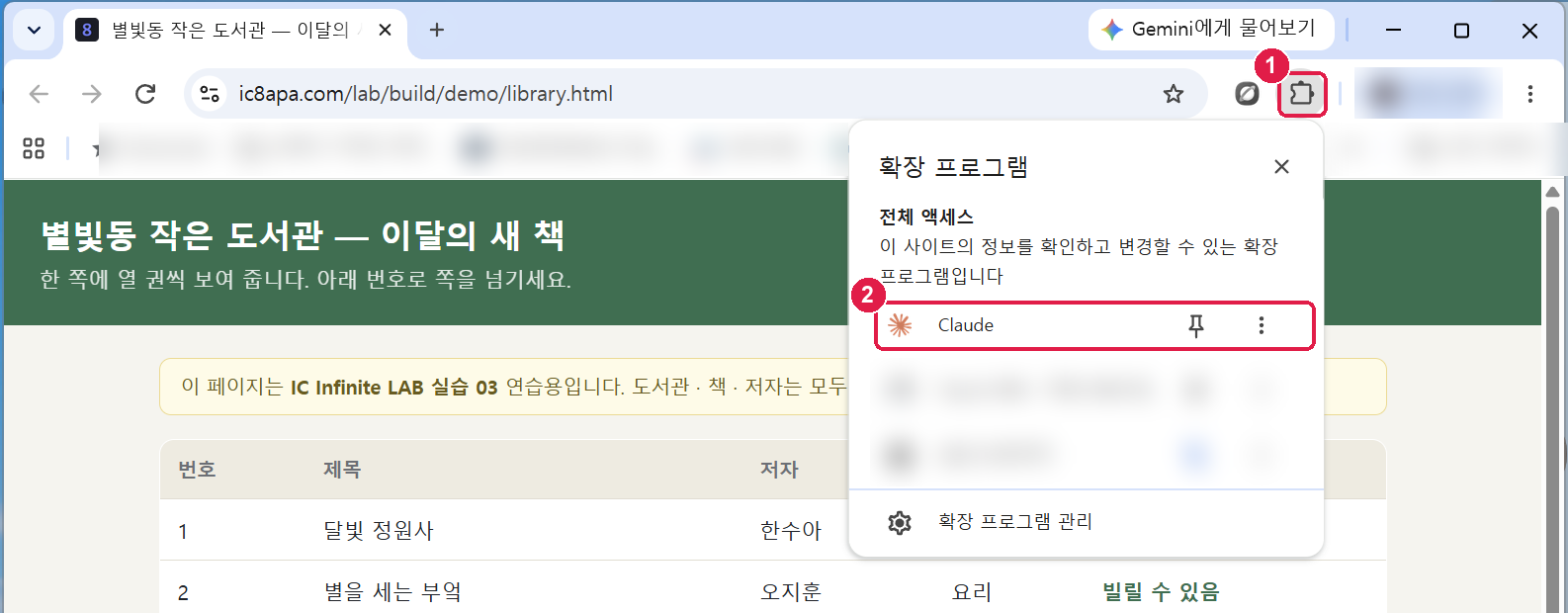Click the page vertical scrollbar thumb

point(1552,410)
